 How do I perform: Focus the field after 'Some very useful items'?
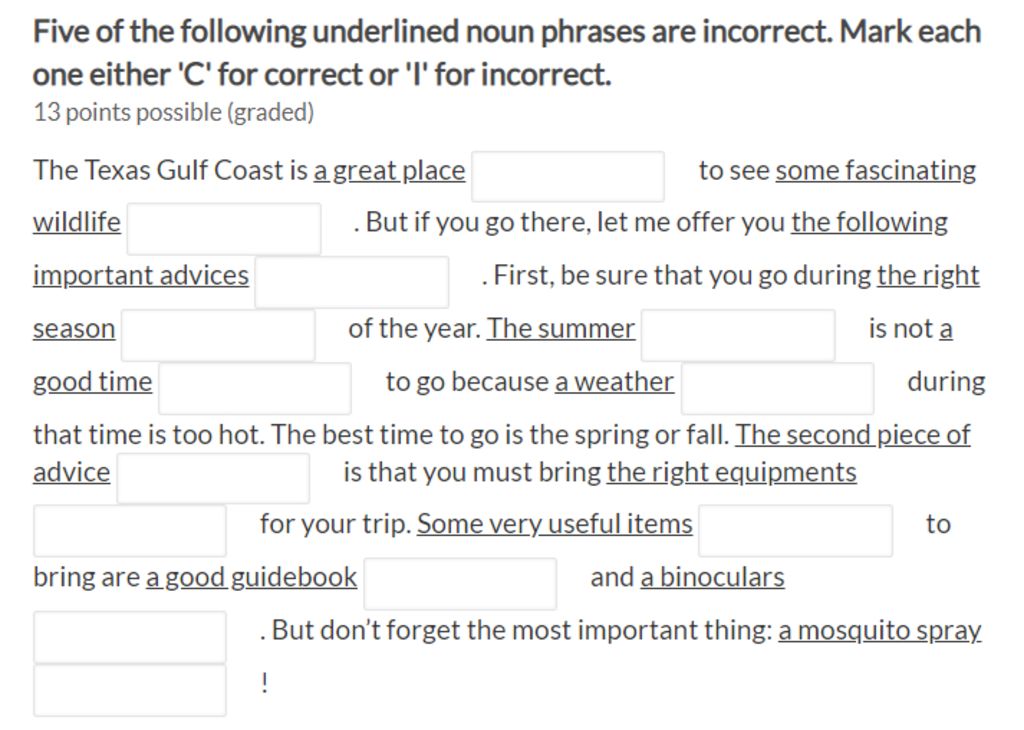[795, 531]
